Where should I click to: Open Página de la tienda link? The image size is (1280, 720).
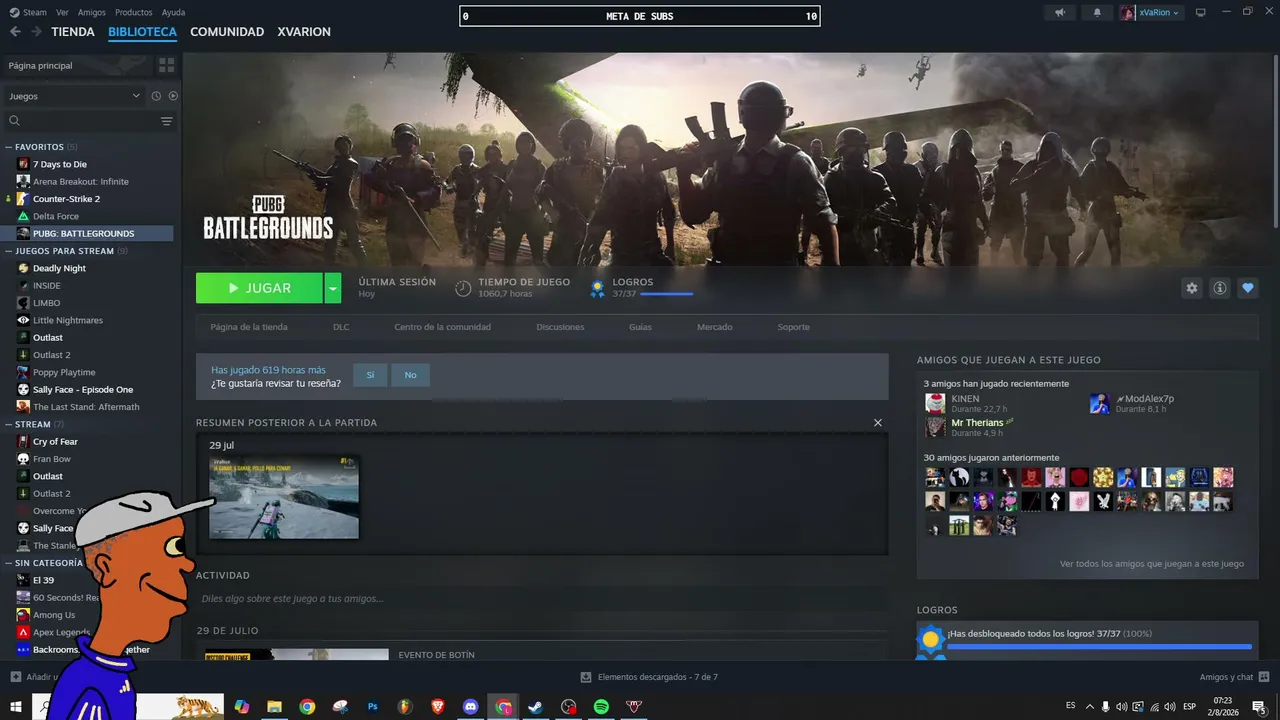coord(249,327)
